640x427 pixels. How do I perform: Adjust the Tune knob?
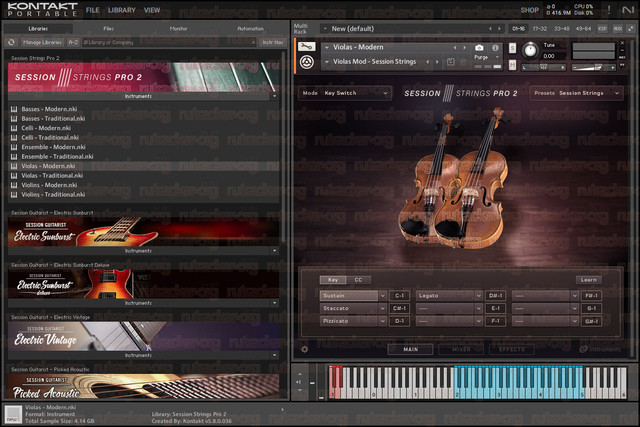[x=530, y=50]
